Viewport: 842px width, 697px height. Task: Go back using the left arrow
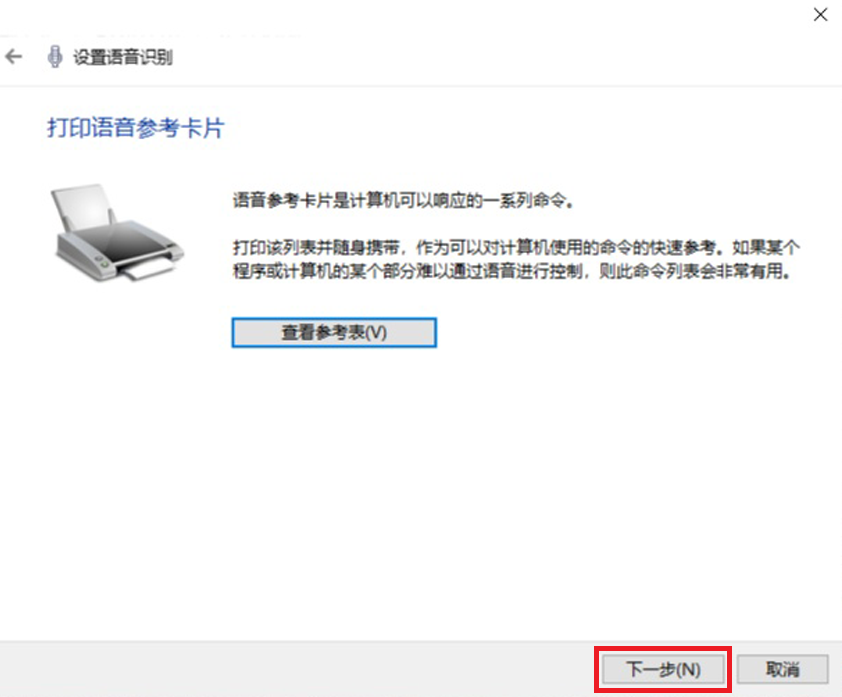click(x=14, y=56)
